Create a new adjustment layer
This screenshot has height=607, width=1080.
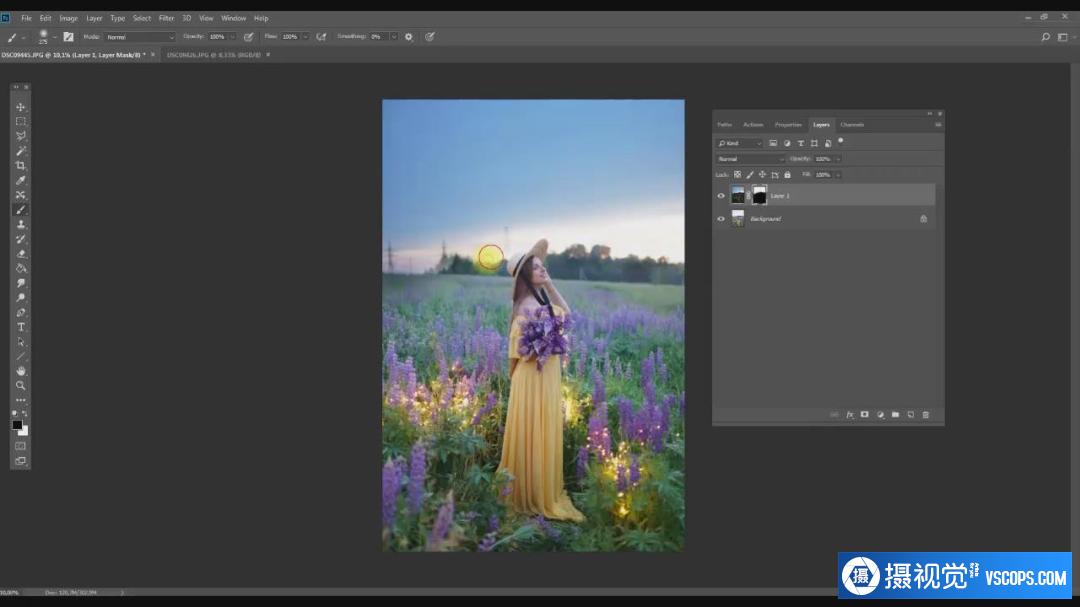880,415
